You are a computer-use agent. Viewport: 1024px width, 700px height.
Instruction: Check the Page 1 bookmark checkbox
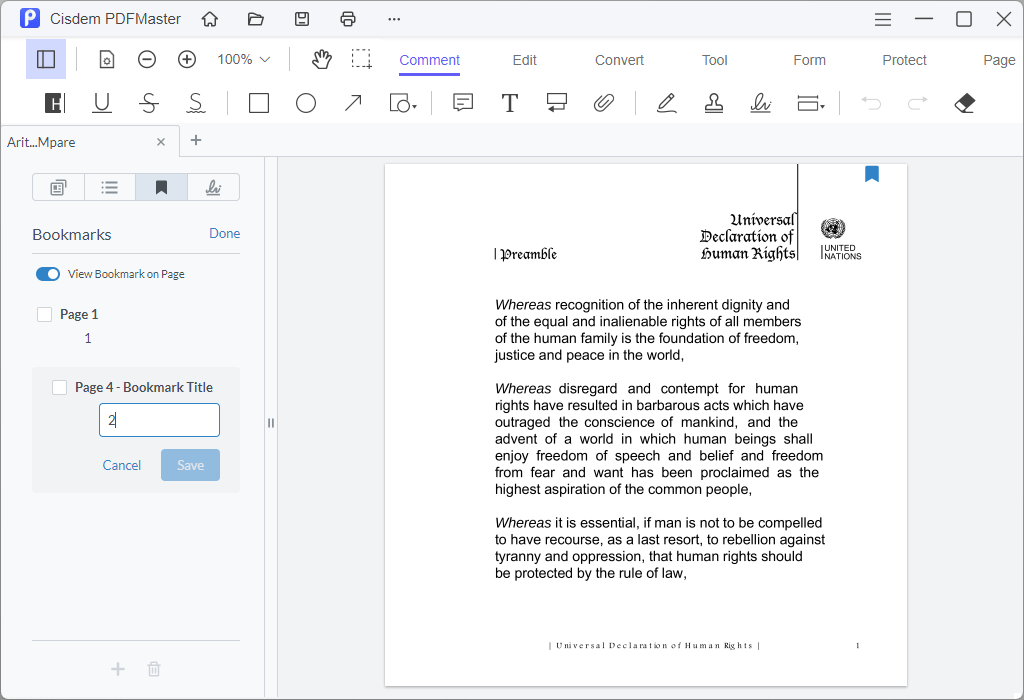click(44, 313)
